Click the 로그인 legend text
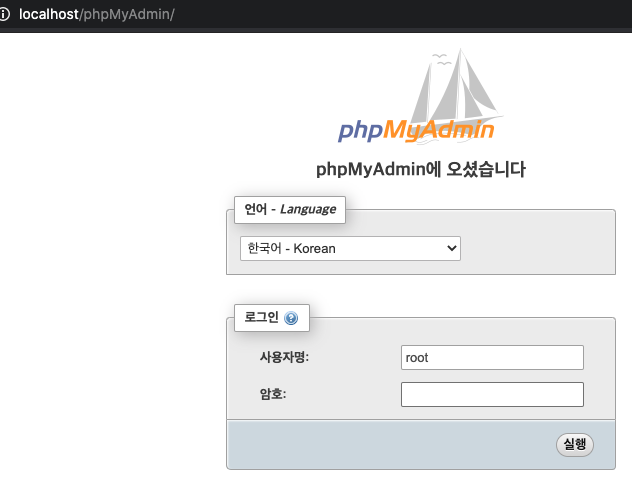This screenshot has width=632, height=495. pyautogui.click(x=261, y=317)
